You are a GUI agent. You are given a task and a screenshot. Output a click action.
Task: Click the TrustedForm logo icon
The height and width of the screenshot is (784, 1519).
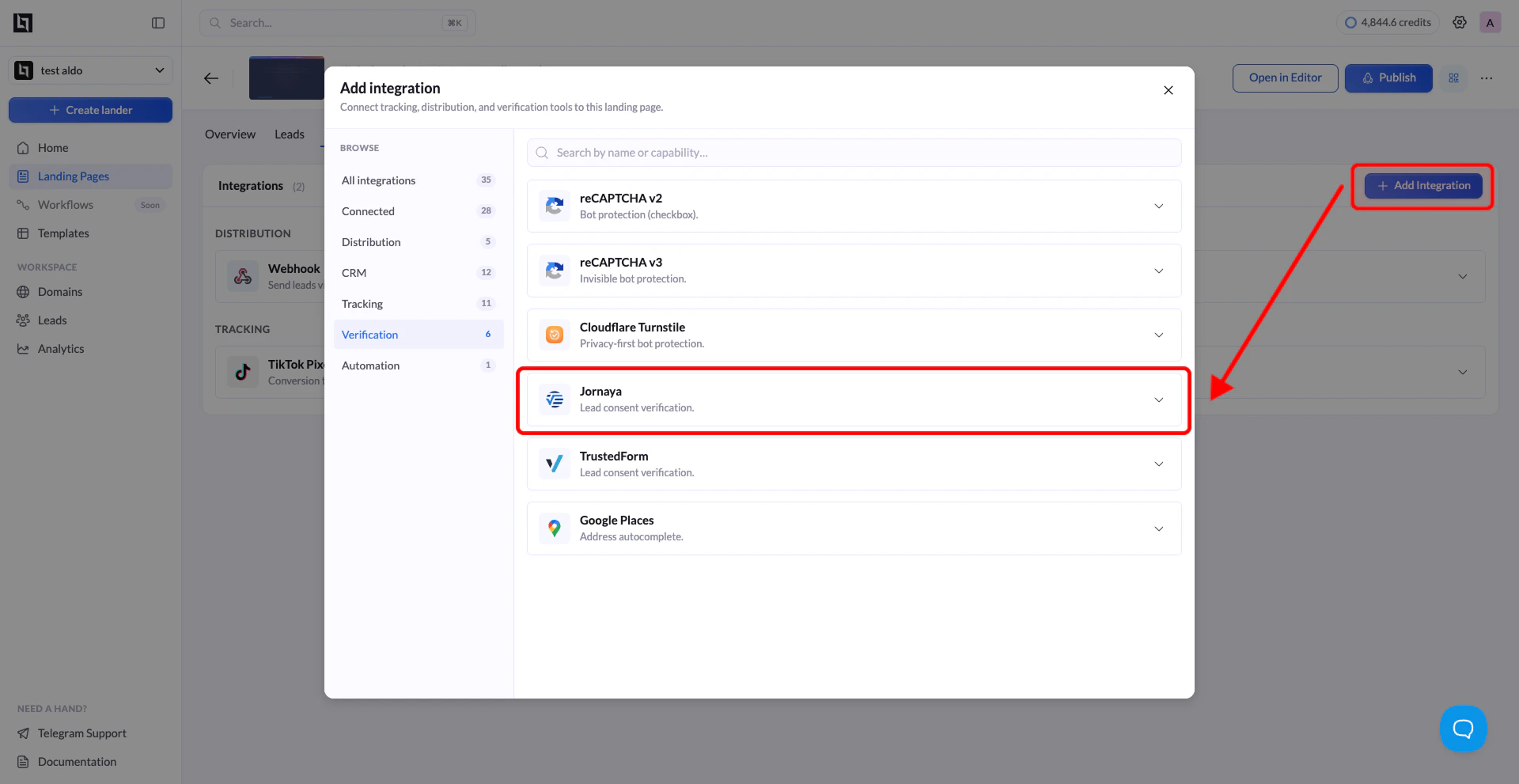(555, 464)
